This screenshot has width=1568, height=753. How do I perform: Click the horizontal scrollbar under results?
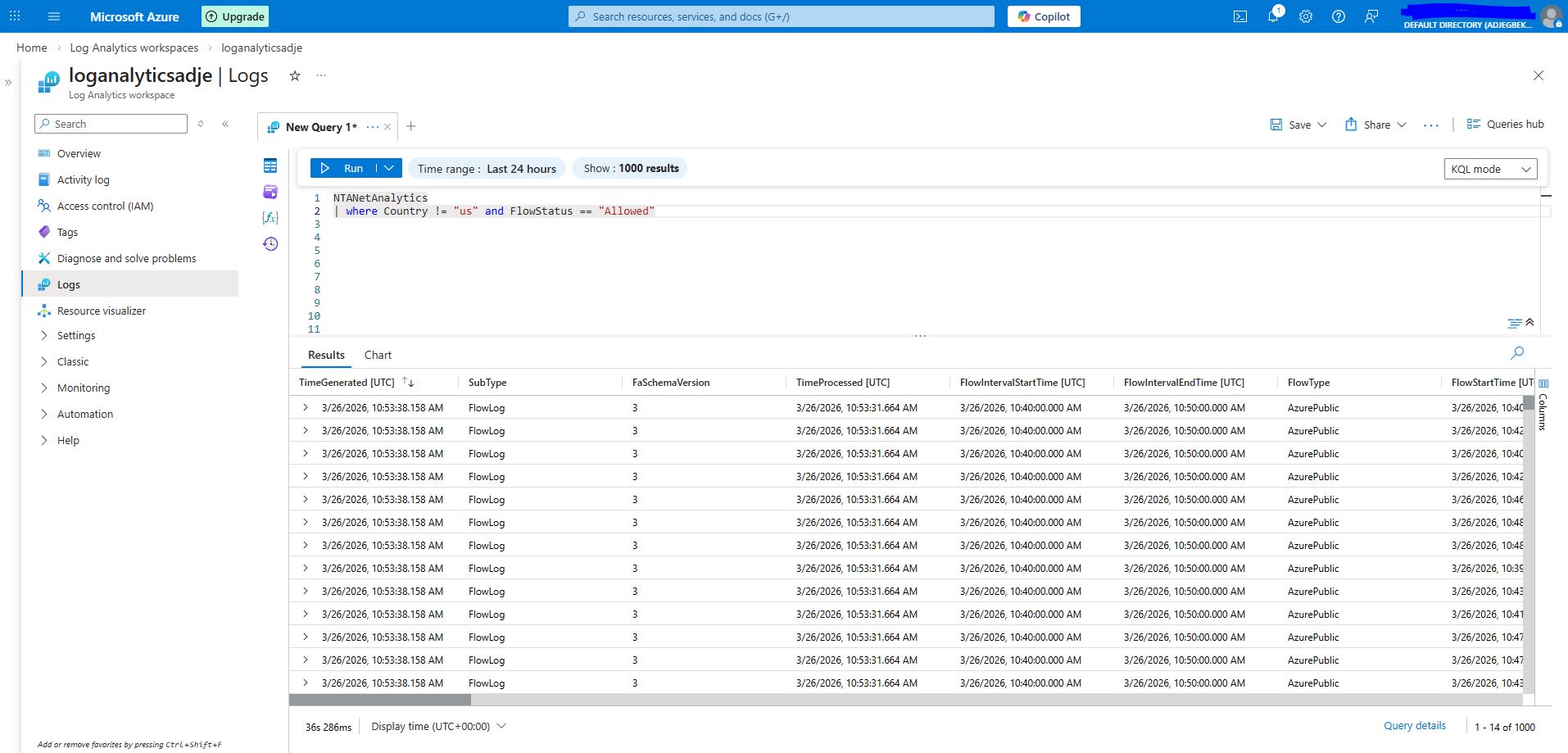(380, 700)
